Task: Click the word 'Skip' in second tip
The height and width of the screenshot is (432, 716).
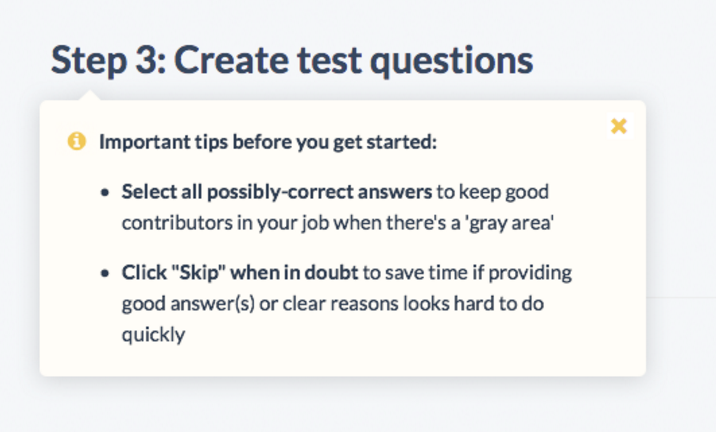Action: pyautogui.click(x=199, y=273)
